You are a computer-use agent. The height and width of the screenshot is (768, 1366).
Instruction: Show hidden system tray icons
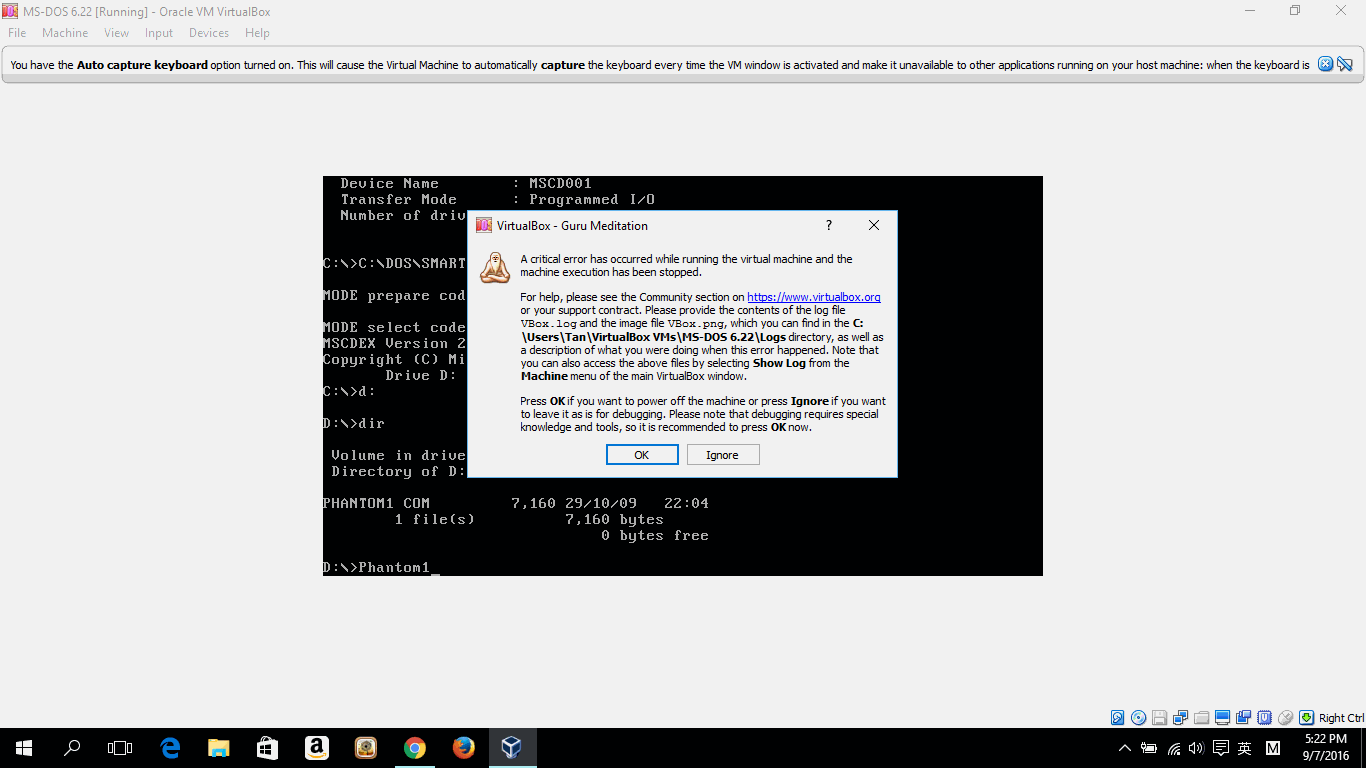pyautogui.click(x=1125, y=748)
